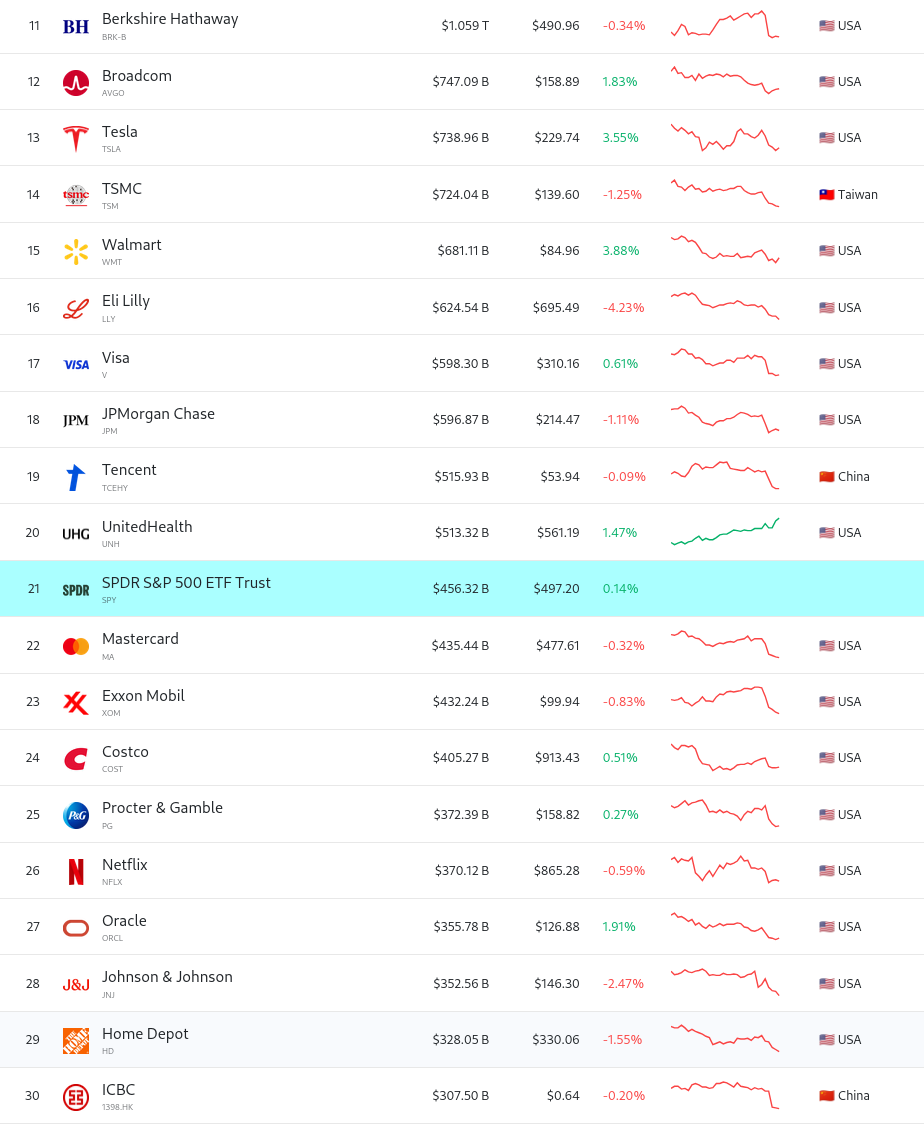Viewport: 924px width, 1126px height.
Task: Click the $435.44 B Mastercard market cap
Action: 460,646
